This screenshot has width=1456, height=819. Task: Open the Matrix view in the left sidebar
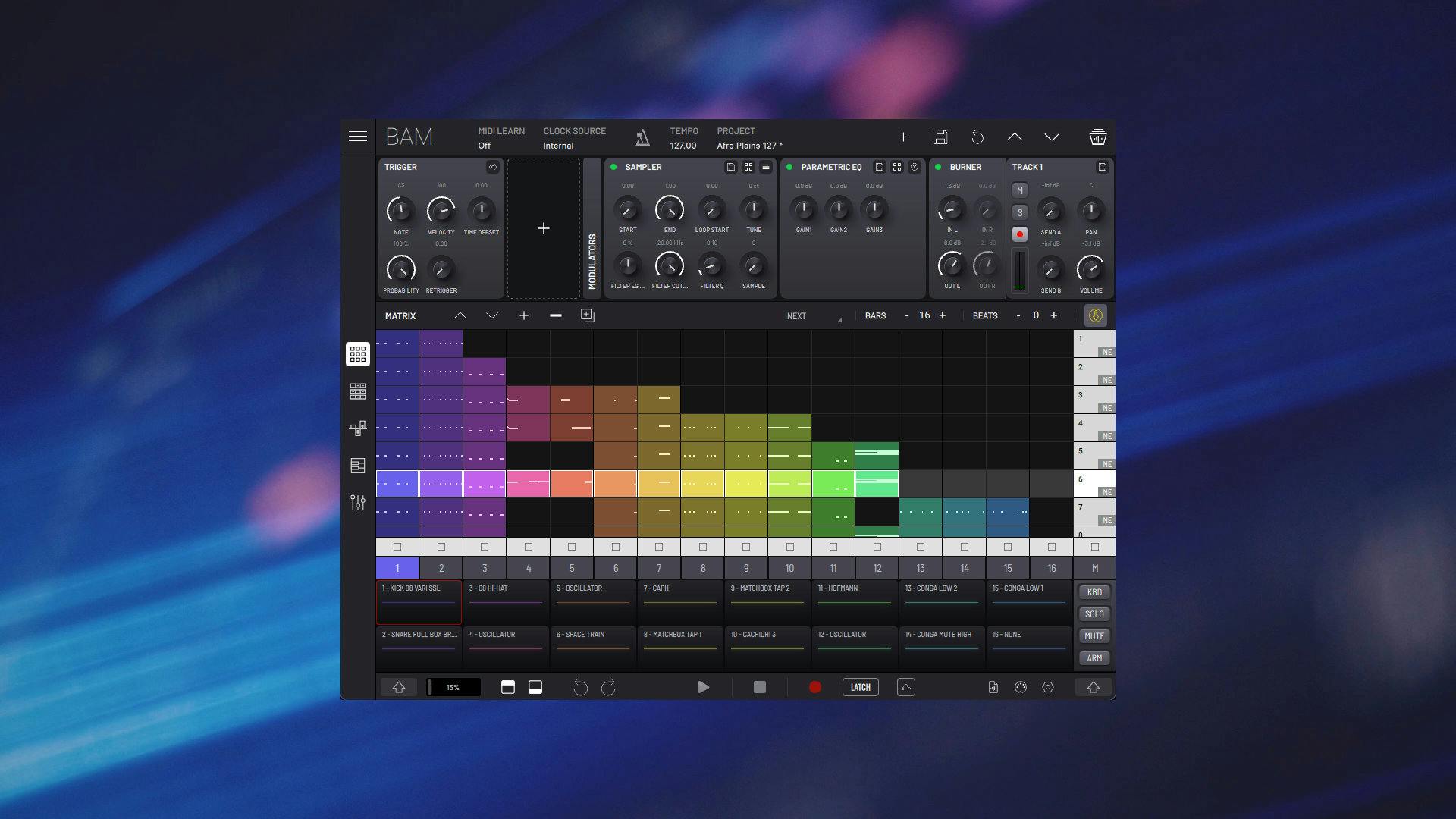click(x=358, y=353)
